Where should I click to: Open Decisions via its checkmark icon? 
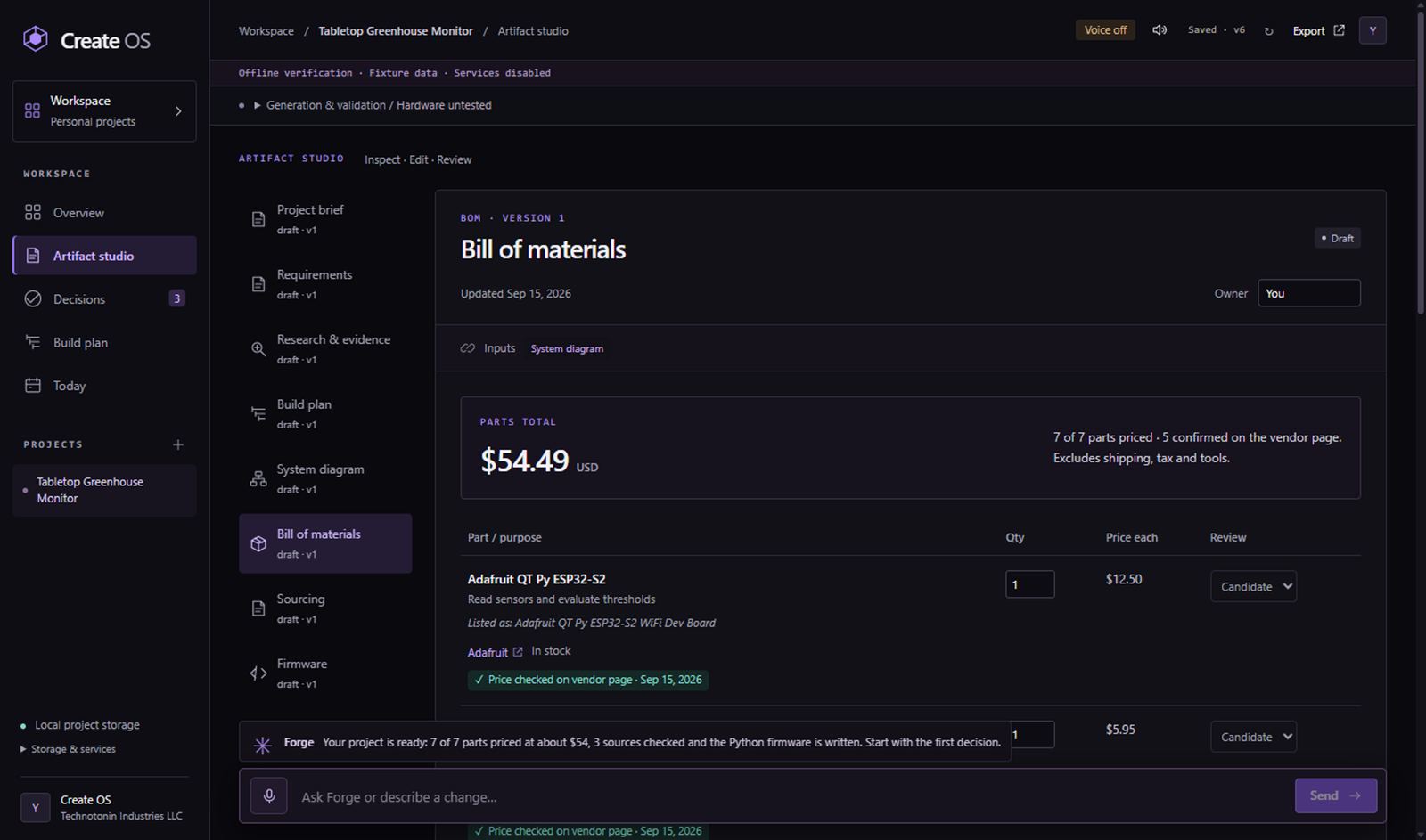coord(33,298)
